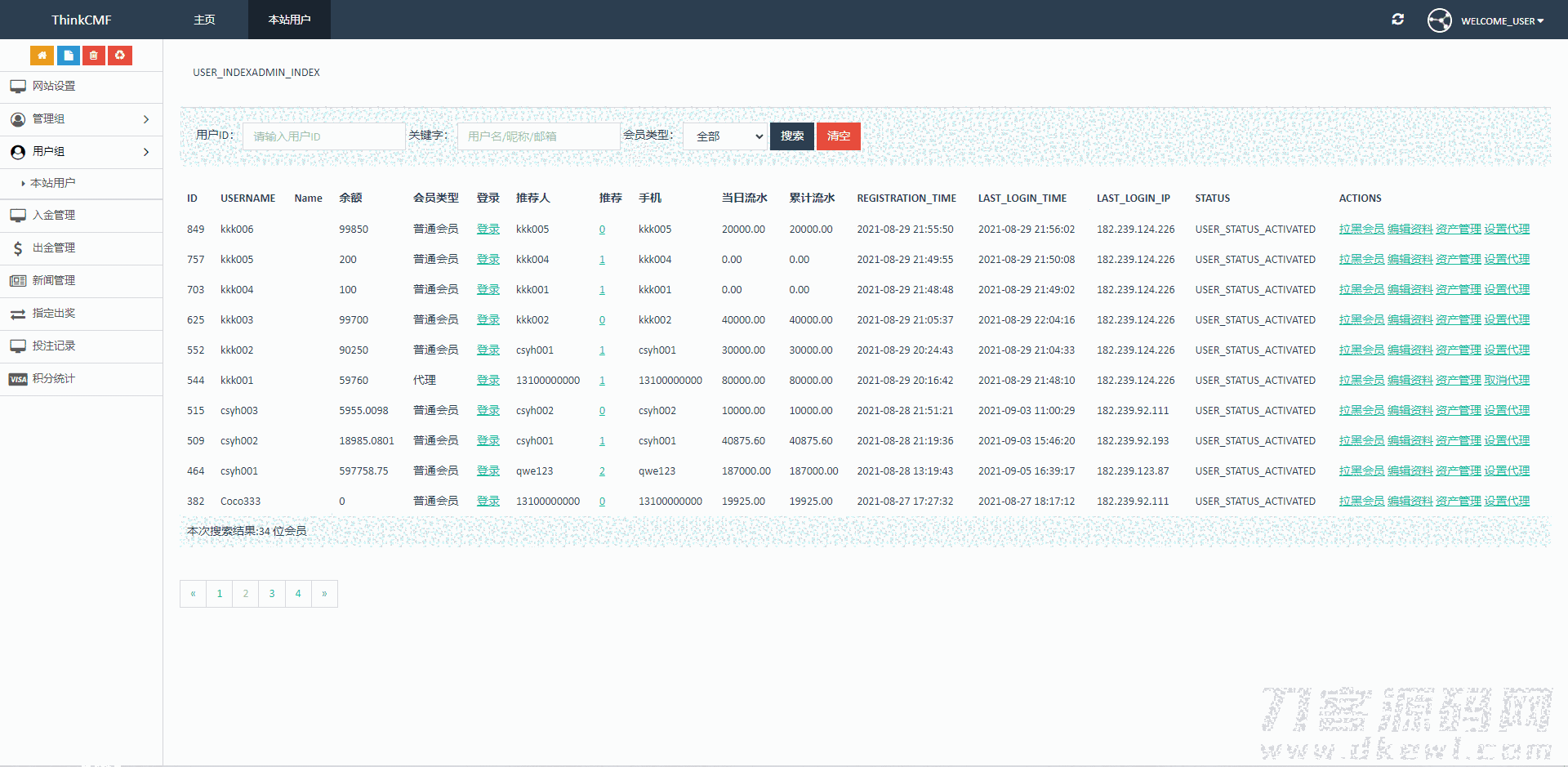Screen dimensions: 1568x767
Task: Switch to the 主页 tab
Action: pos(204,20)
